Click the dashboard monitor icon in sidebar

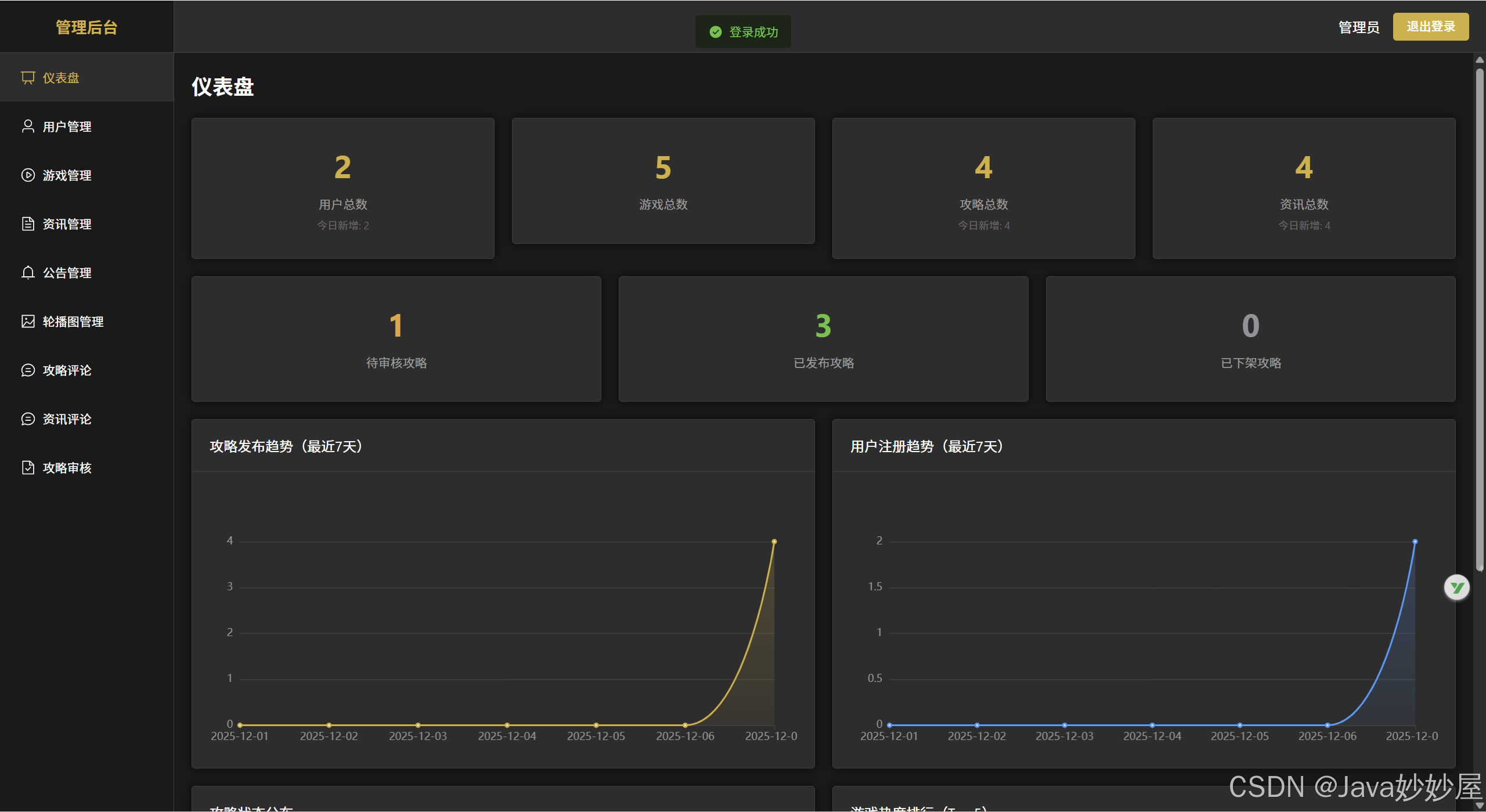(x=28, y=78)
